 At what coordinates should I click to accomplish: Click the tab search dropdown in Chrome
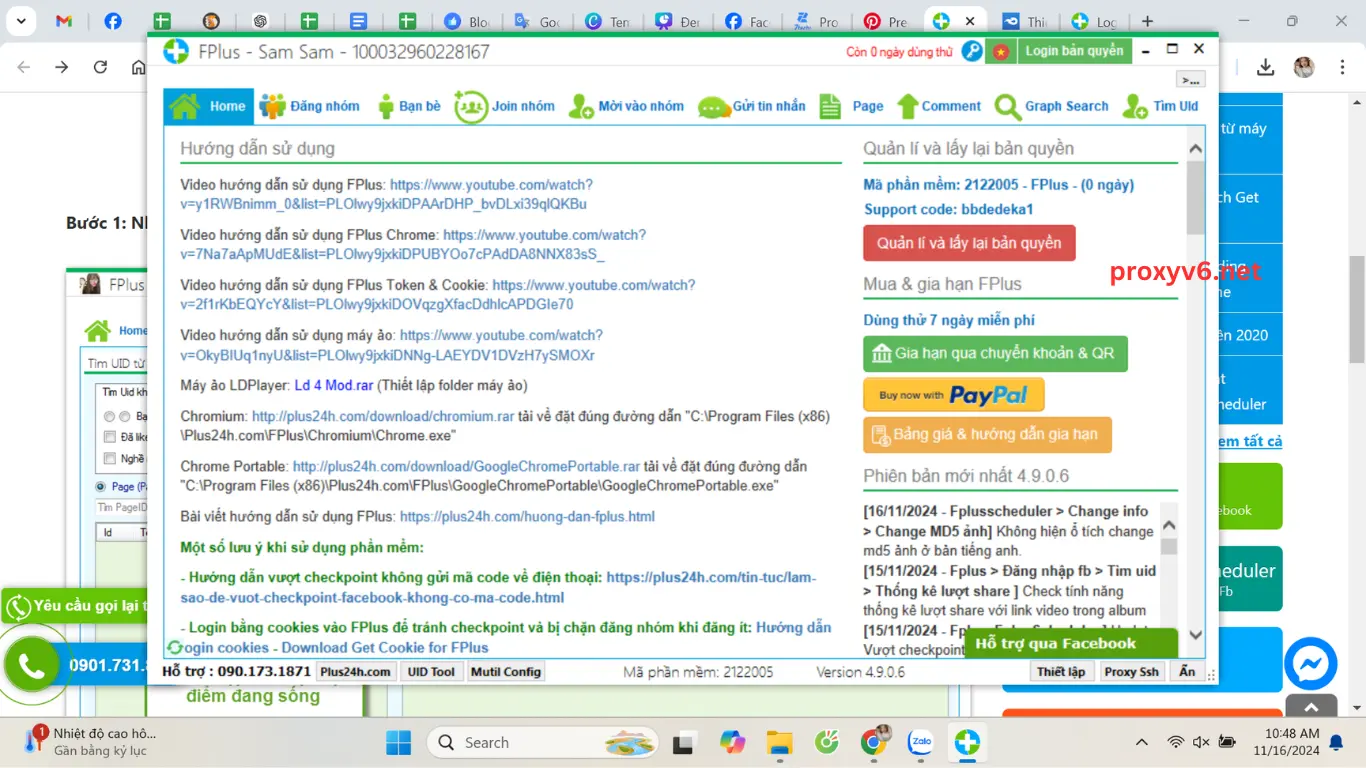click(x=20, y=20)
